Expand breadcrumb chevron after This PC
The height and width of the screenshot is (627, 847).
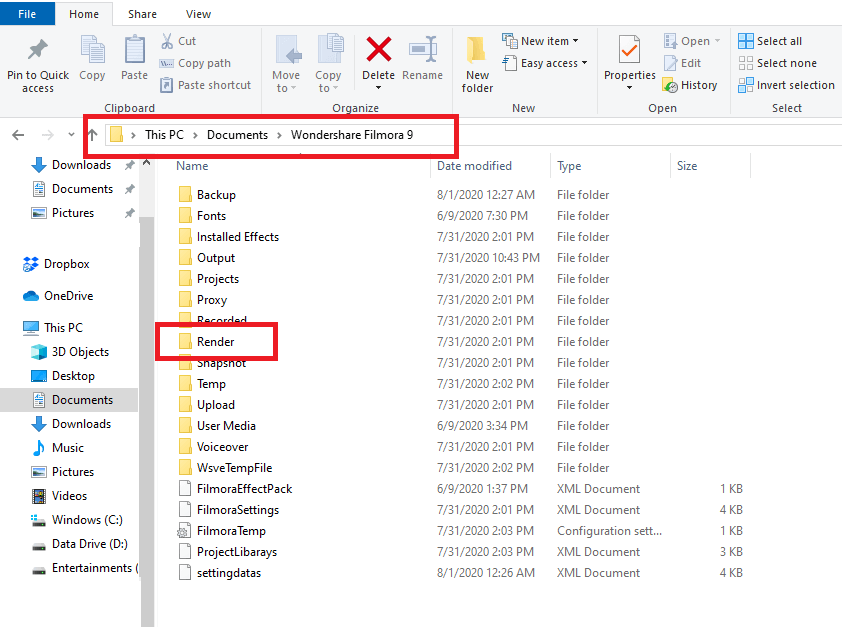click(196, 135)
